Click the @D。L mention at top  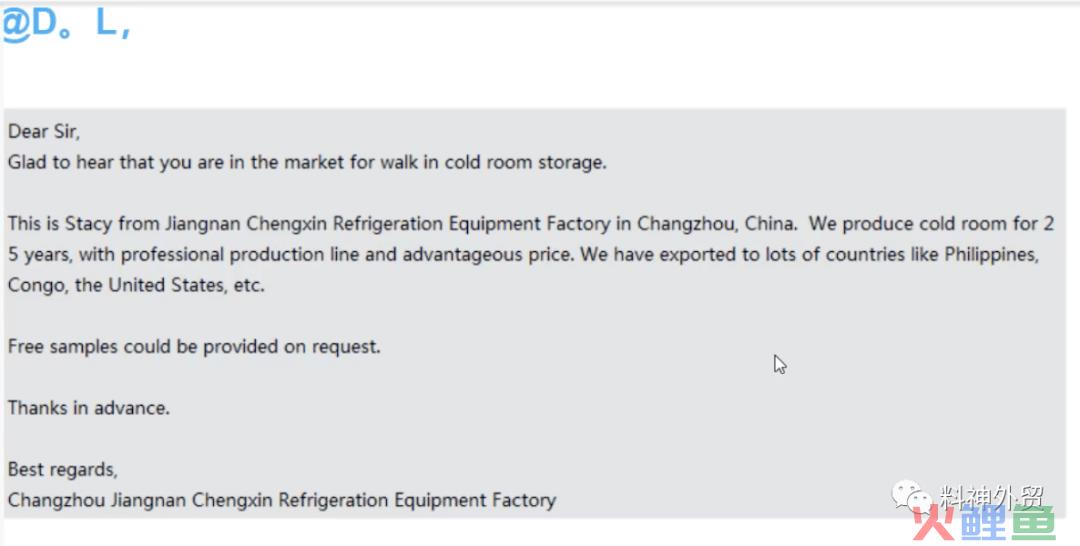coord(66,25)
